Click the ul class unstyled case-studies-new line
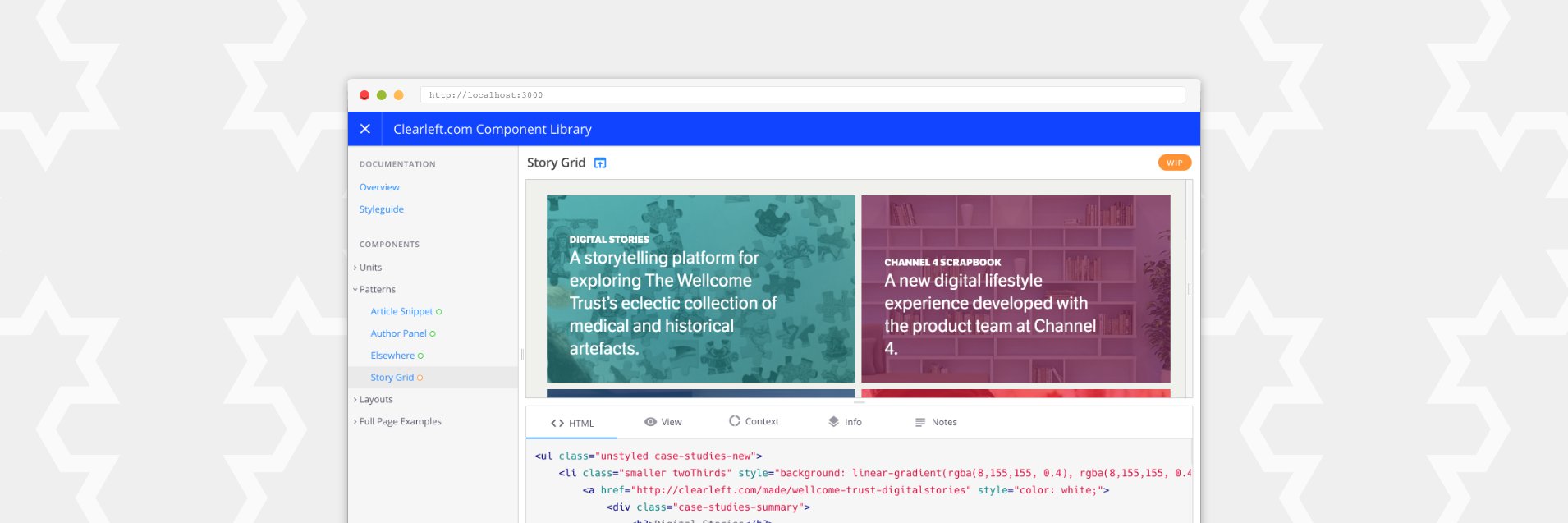 [649, 456]
